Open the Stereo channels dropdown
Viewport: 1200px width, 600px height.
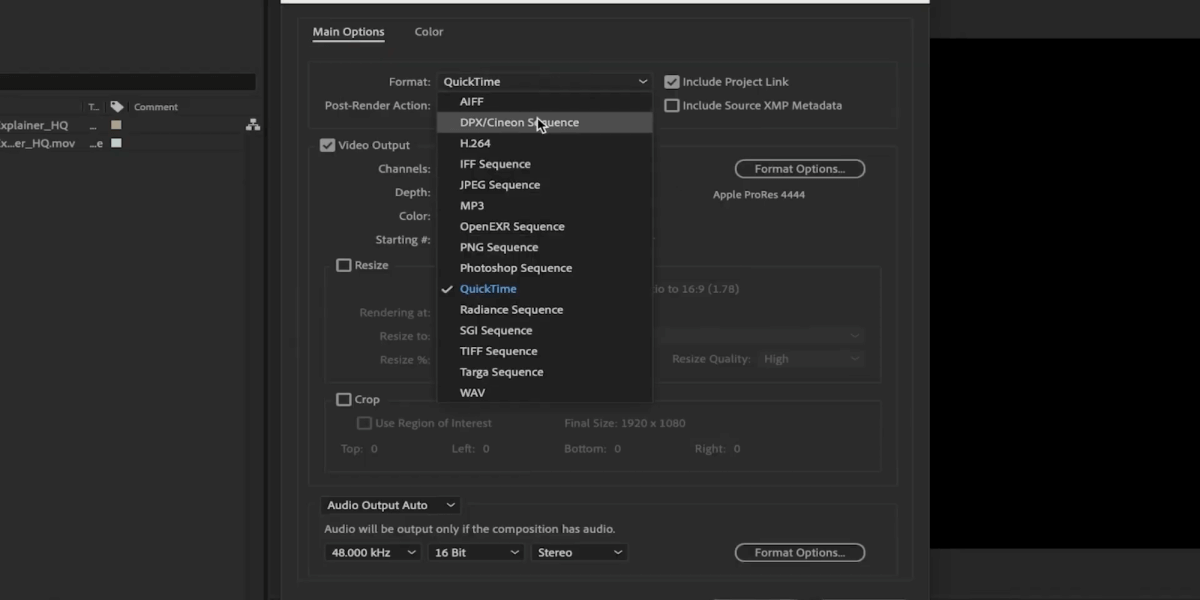[x=580, y=552]
